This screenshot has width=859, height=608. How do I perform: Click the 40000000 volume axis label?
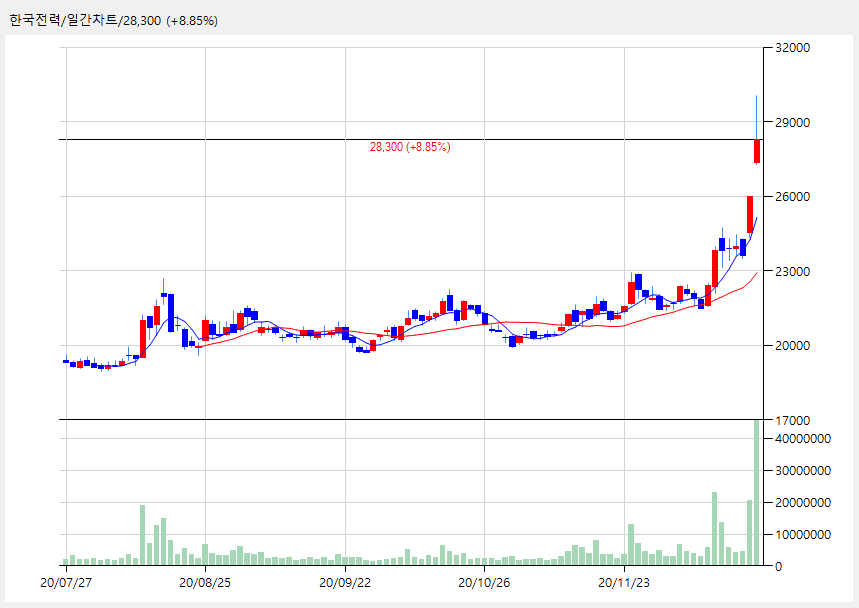pyautogui.click(x=803, y=439)
